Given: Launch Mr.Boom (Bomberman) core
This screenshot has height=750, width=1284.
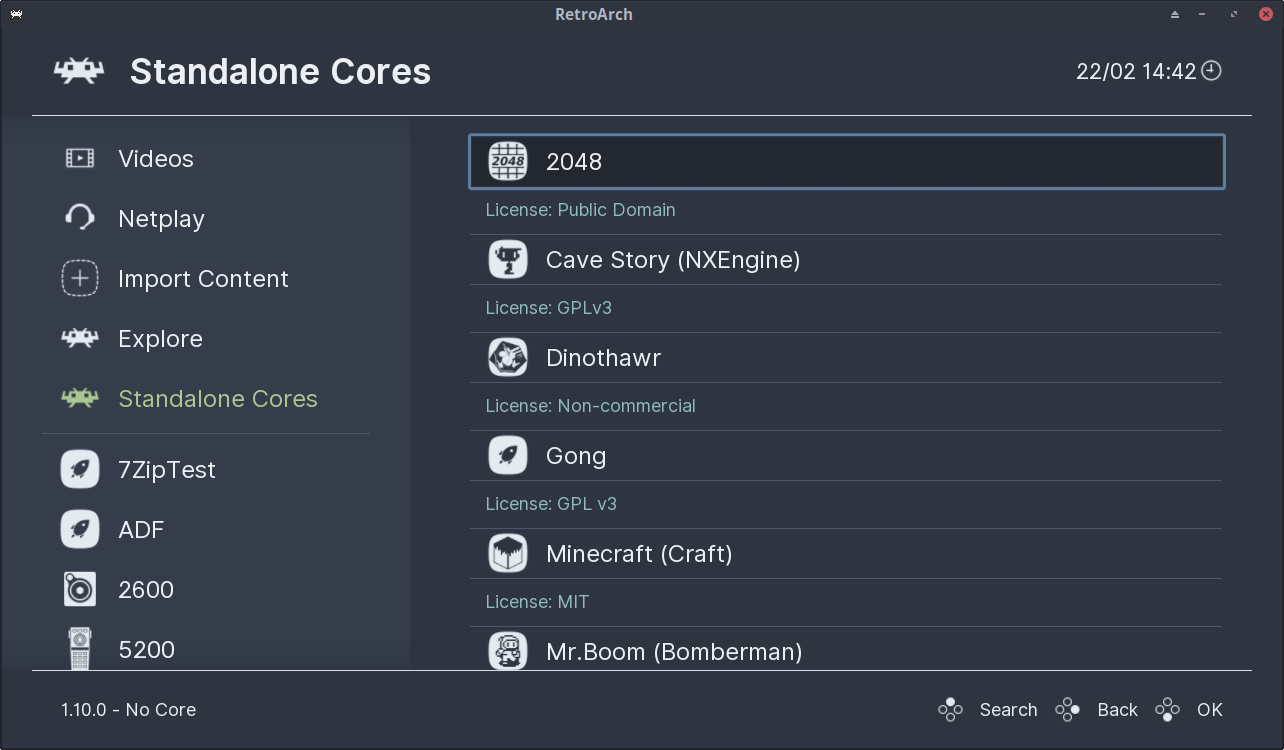Looking at the screenshot, I should click(846, 651).
